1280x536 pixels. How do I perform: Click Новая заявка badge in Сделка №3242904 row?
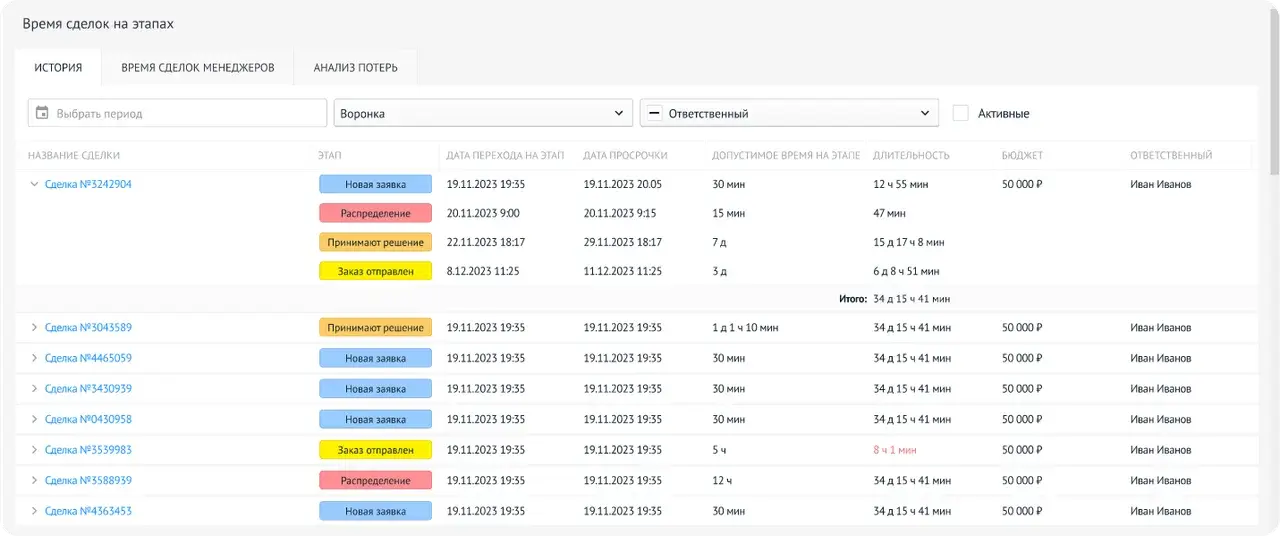pyautogui.click(x=375, y=184)
